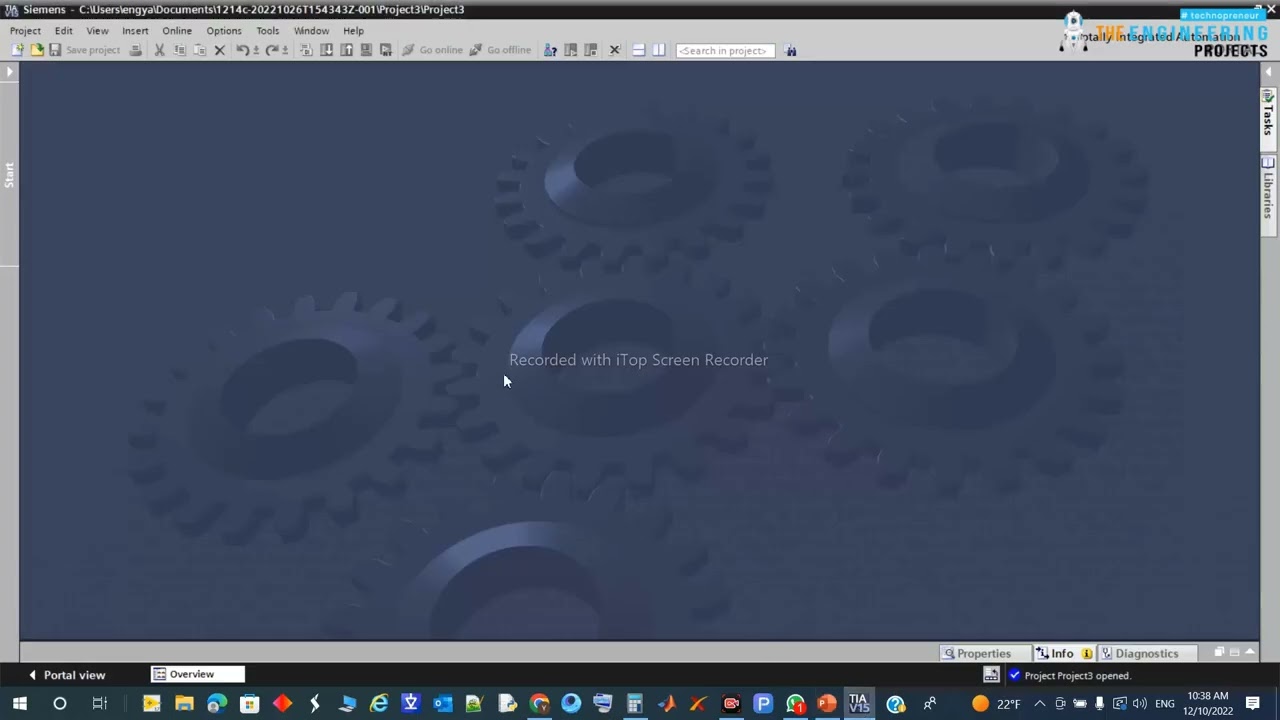Click the Print icon in toolbar
This screenshot has width=1280, height=720.
tap(135, 50)
